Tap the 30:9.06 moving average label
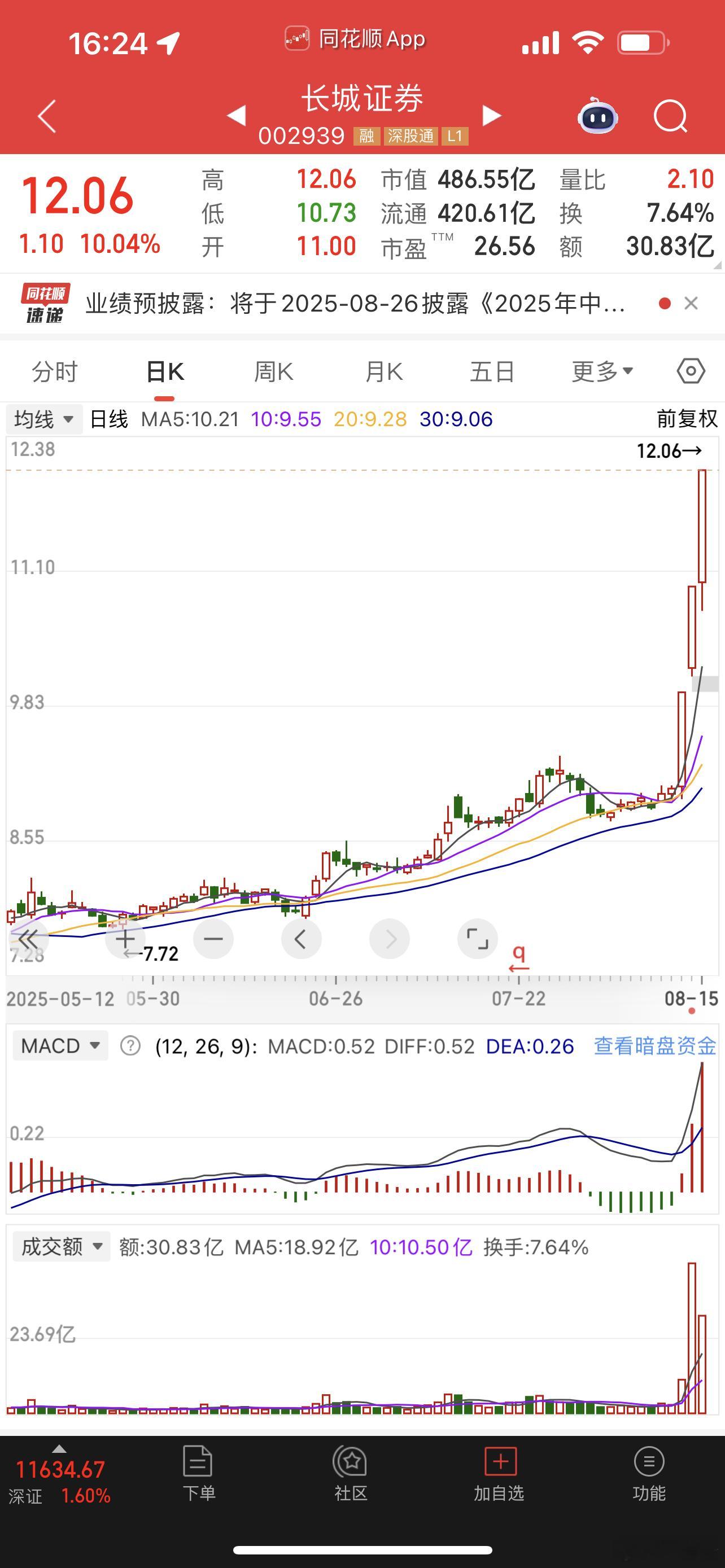This screenshot has width=725, height=1568. (456, 419)
